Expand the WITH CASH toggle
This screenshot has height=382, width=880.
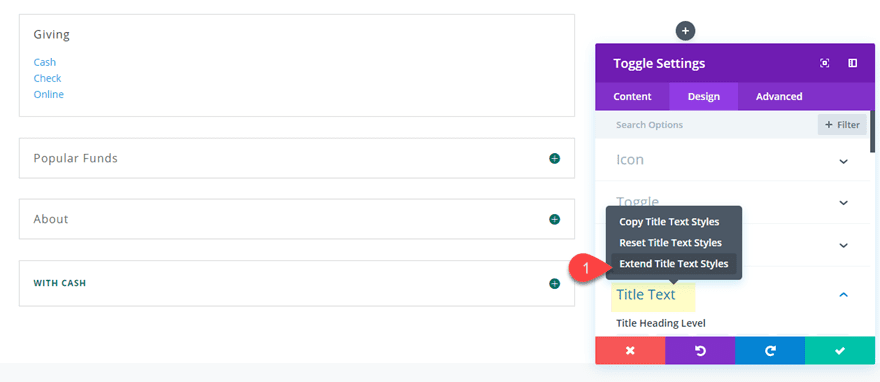point(554,283)
